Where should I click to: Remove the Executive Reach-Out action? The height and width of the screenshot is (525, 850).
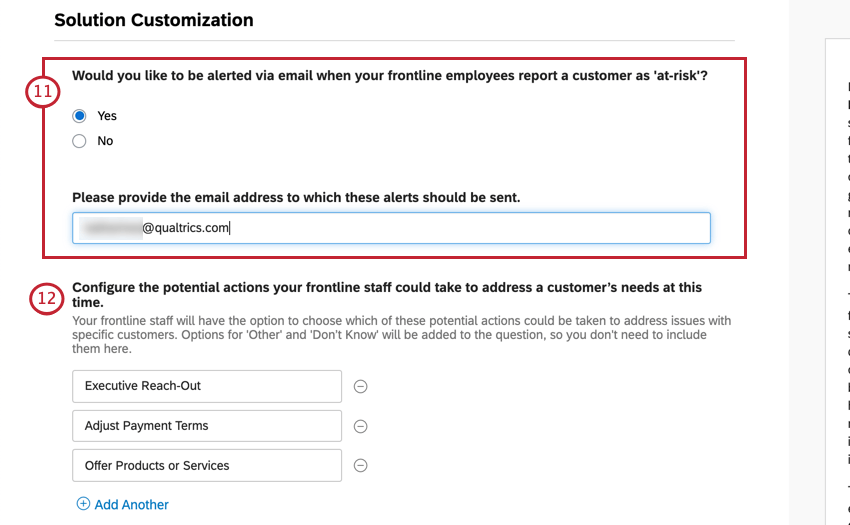pos(361,386)
